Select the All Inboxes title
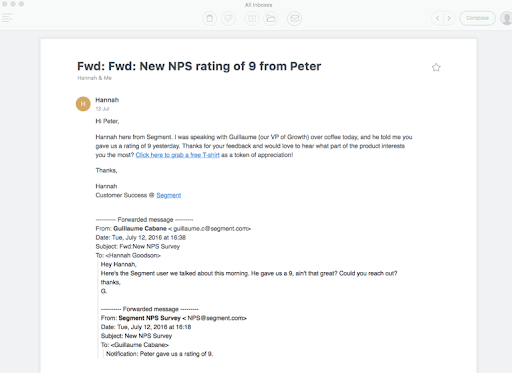This screenshot has width=512, height=373. [x=258, y=5]
